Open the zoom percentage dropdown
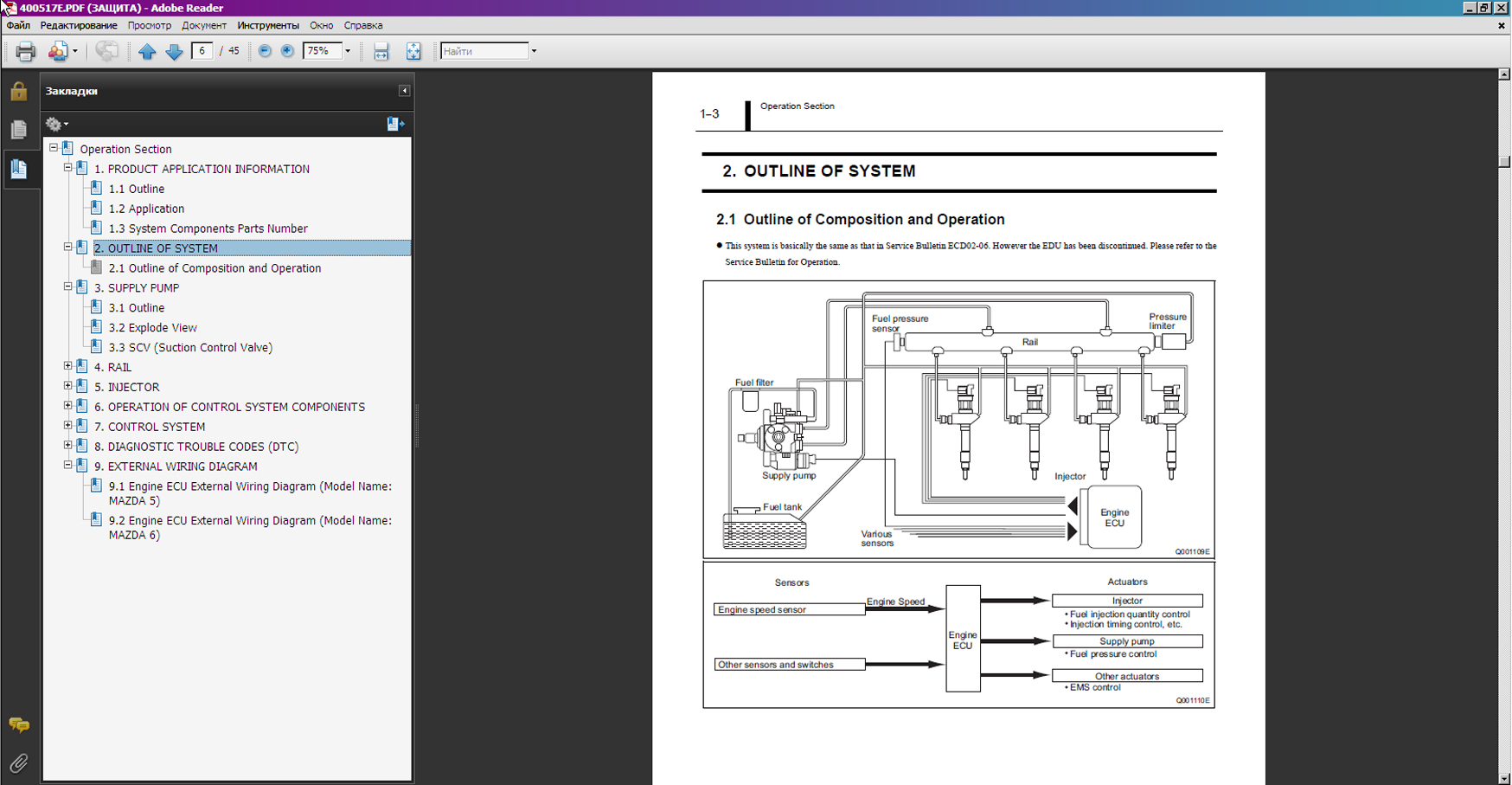The width and height of the screenshot is (1512, 785). pyautogui.click(x=348, y=51)
